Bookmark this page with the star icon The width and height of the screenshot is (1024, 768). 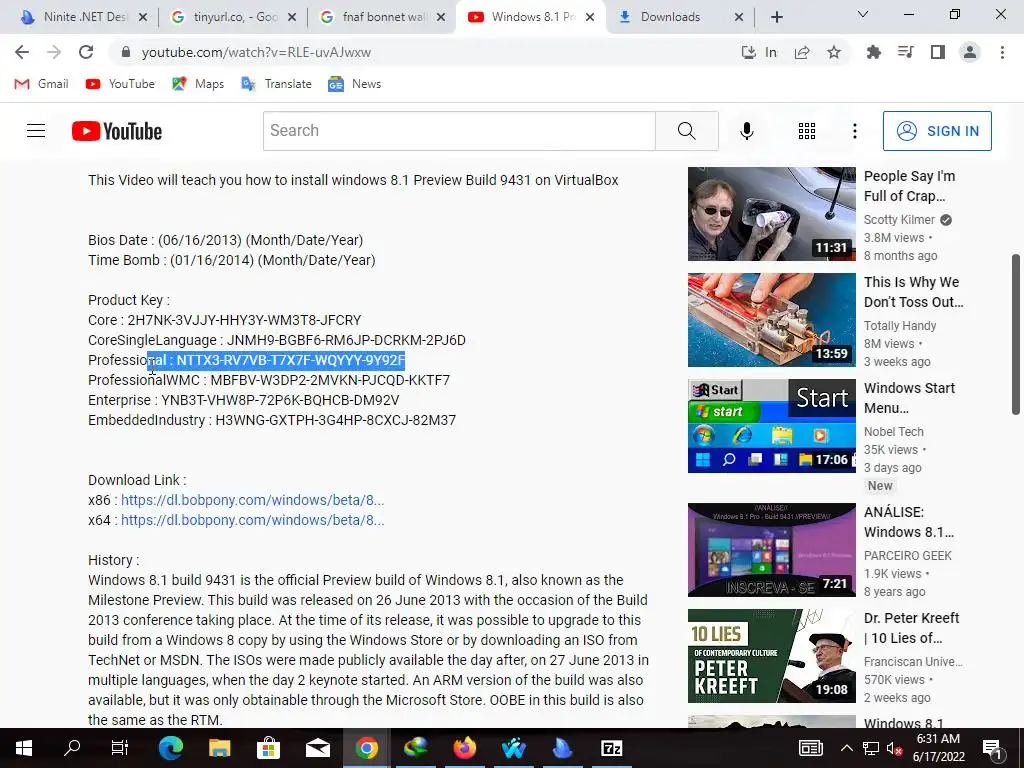[x=834, y=52]
